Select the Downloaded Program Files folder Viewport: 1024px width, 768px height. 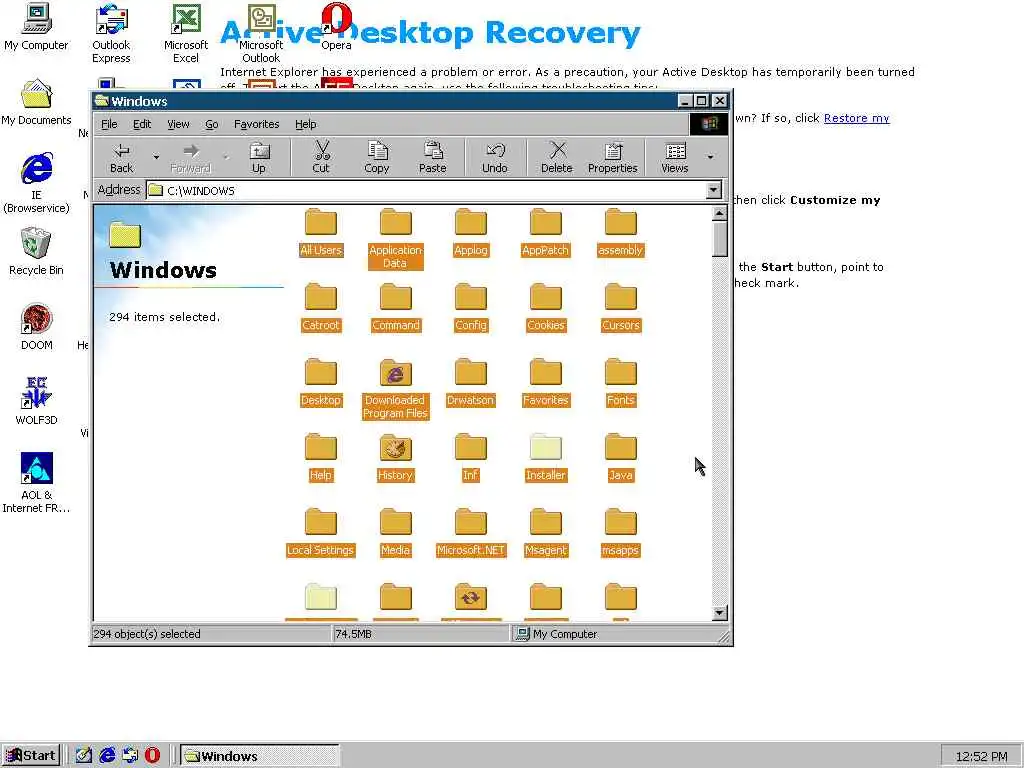click(x=395, y=388)
